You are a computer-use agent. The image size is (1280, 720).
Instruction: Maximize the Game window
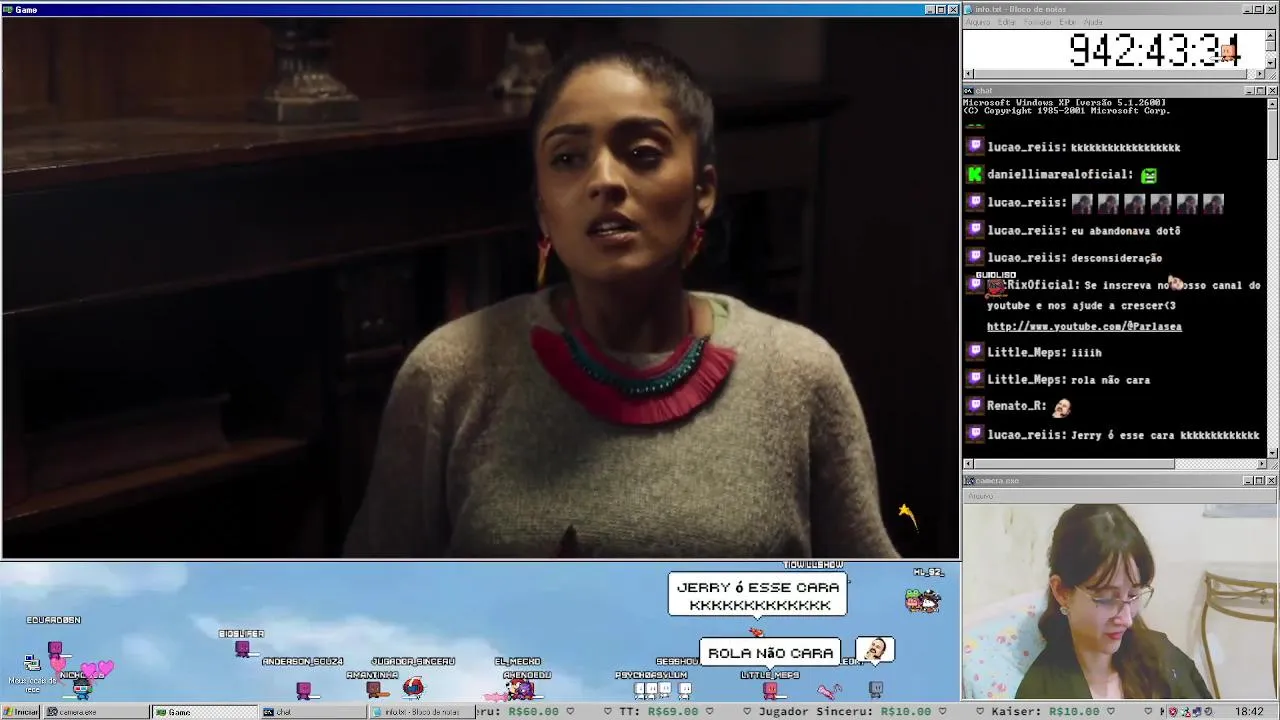[941, 9]
